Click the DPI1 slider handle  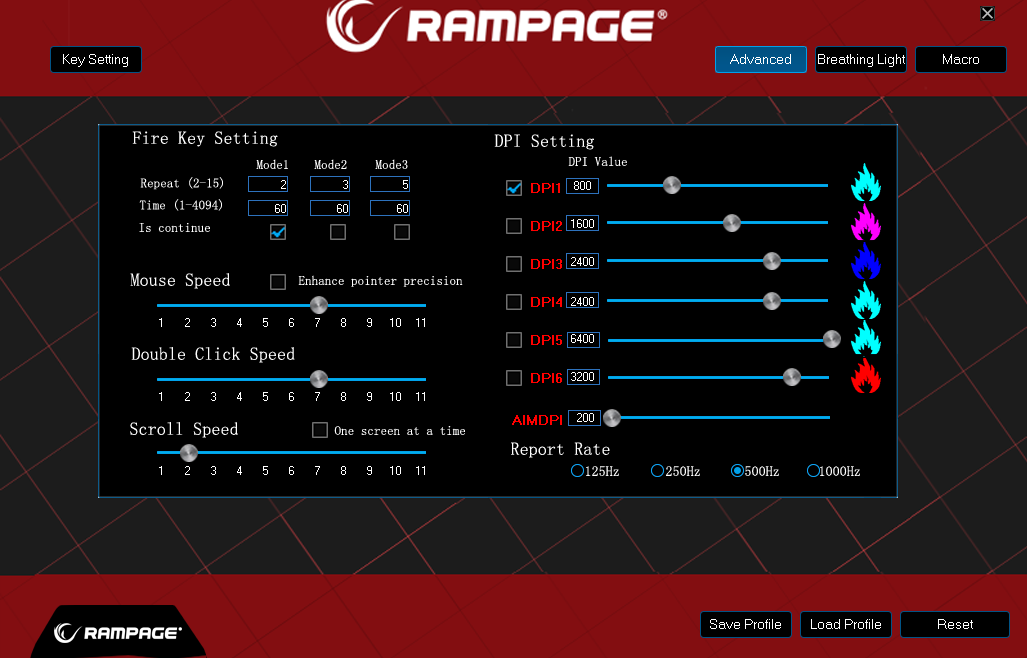tap(671, 185)
